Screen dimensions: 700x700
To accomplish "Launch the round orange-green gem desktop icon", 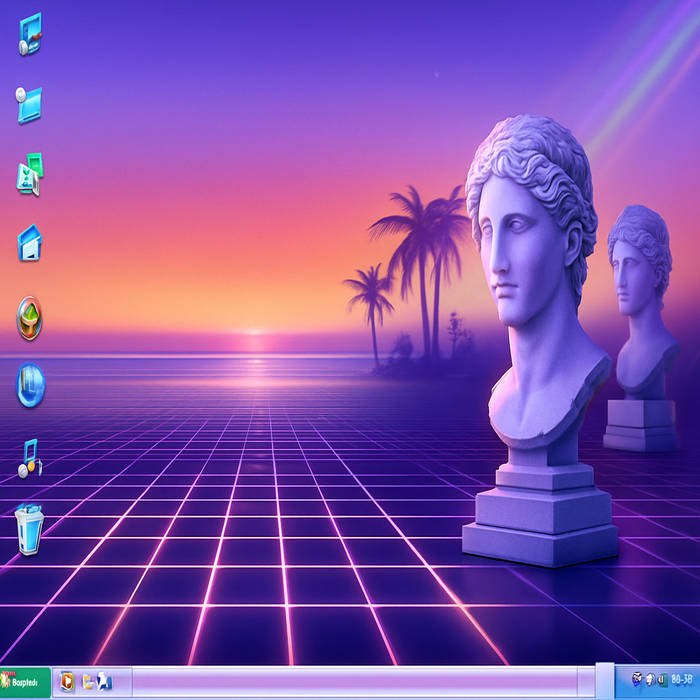I will tap(30, 319).
